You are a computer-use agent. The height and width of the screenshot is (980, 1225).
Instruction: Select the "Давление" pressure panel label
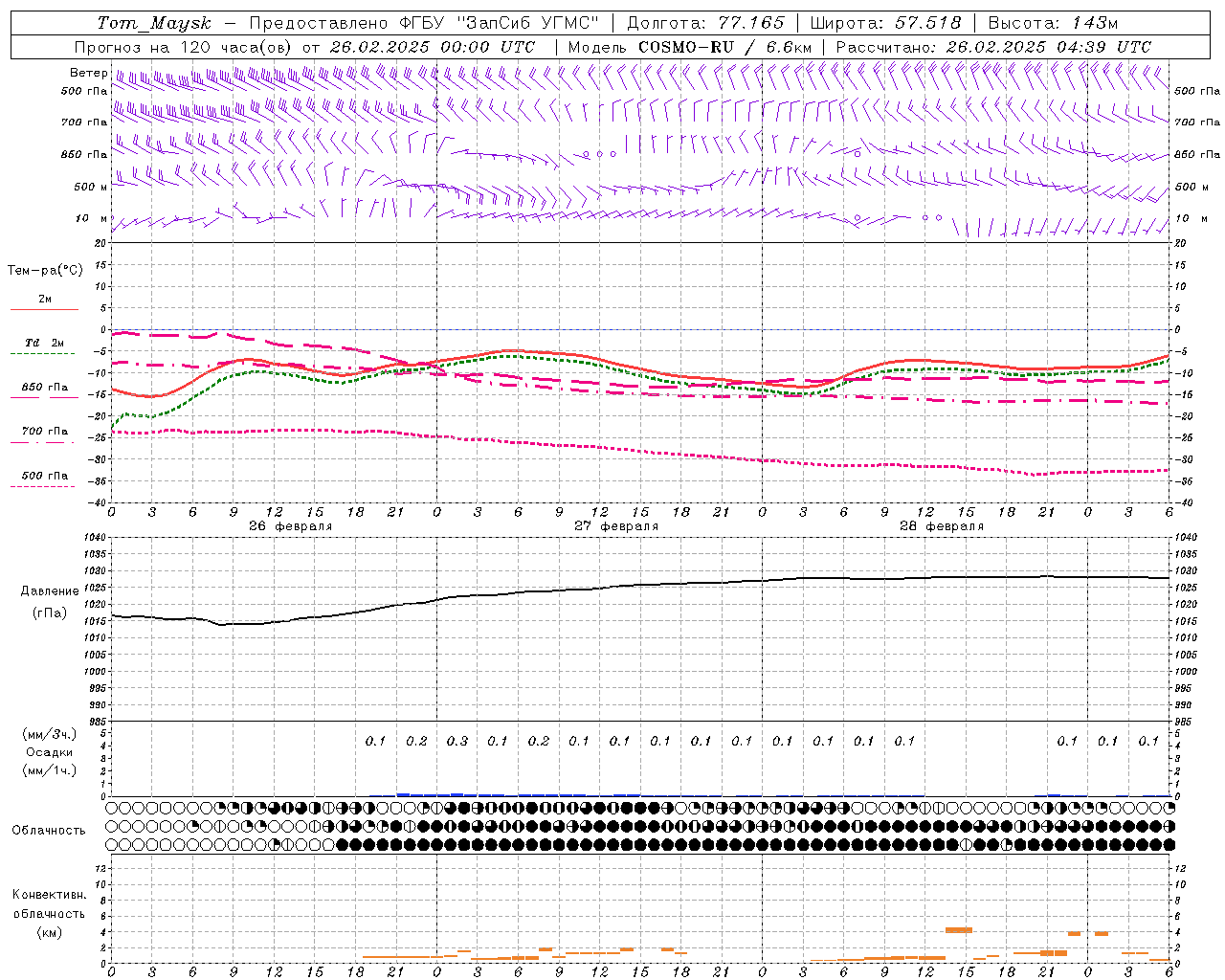50,591
